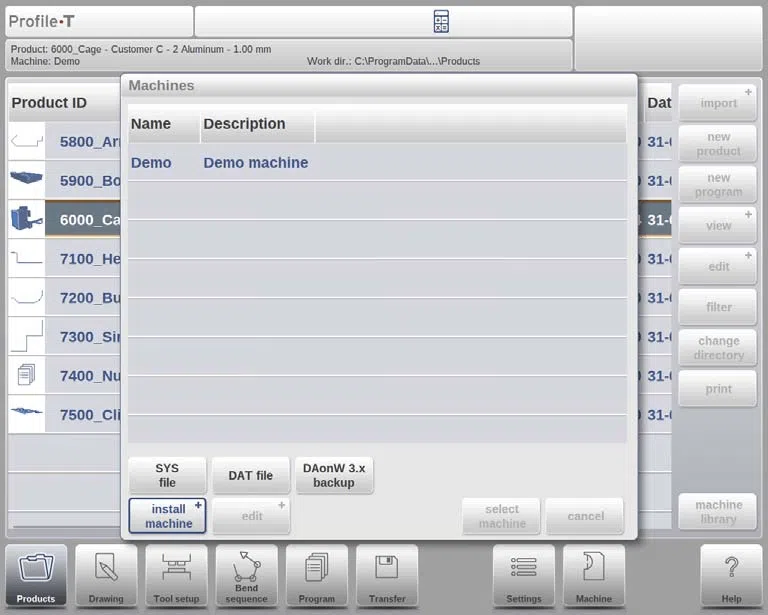
Task: Select the 7500 product row text
Action: (90, 415)
